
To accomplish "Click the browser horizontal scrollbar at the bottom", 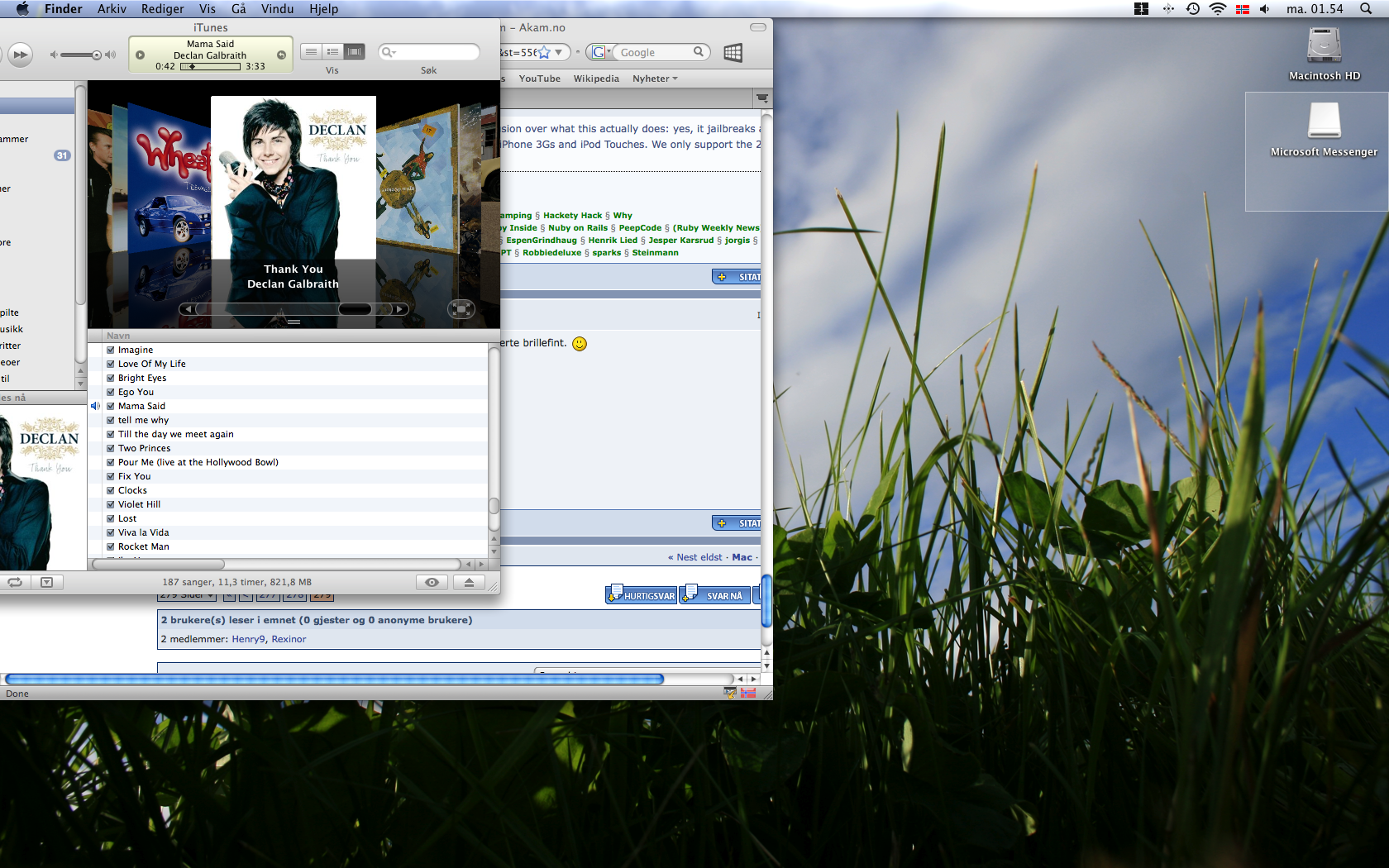I will click(334, 679).
